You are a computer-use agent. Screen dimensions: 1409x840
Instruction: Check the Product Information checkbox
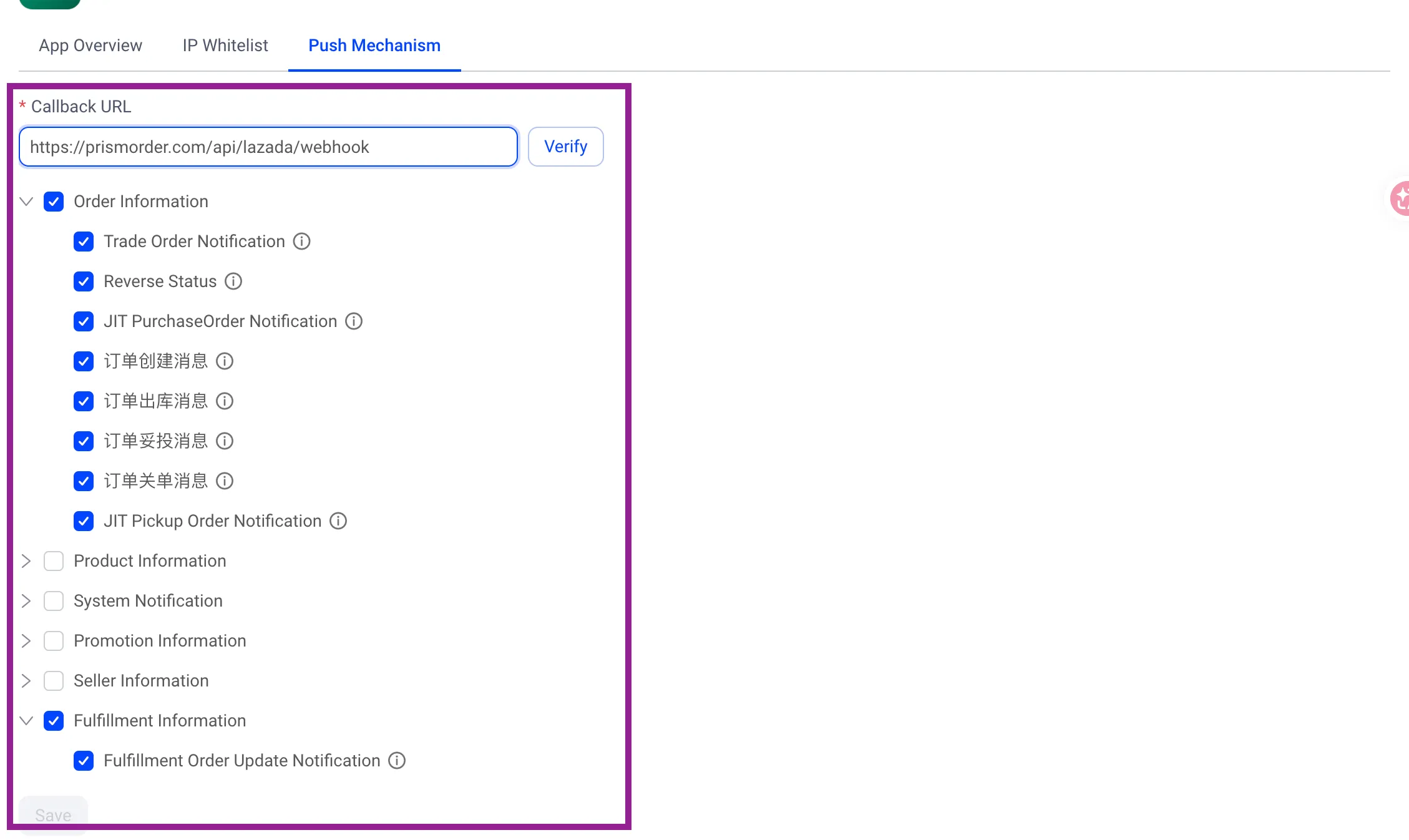54,561
